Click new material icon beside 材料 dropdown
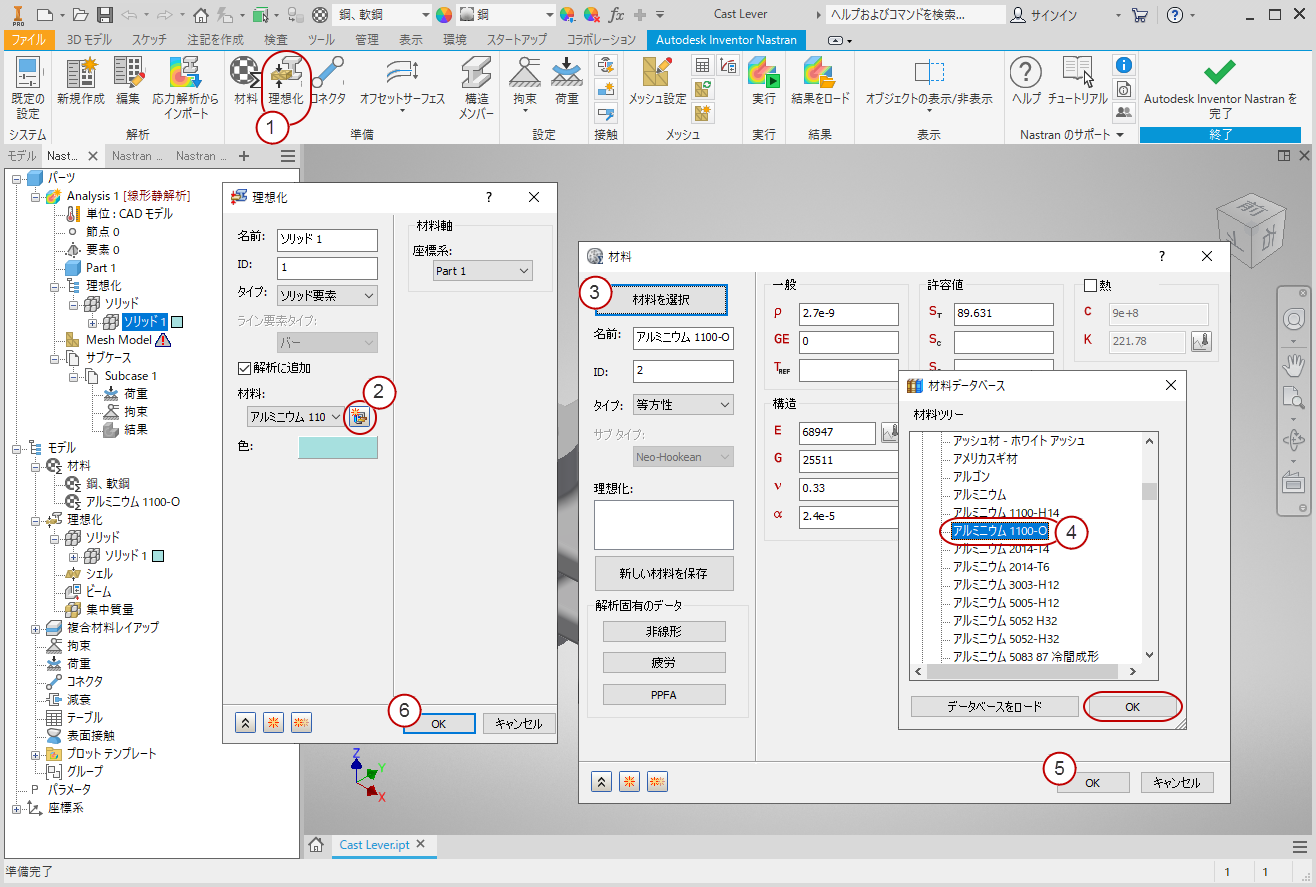The image size is (1316, 887). pyautogui.click(x=360, y=417)
